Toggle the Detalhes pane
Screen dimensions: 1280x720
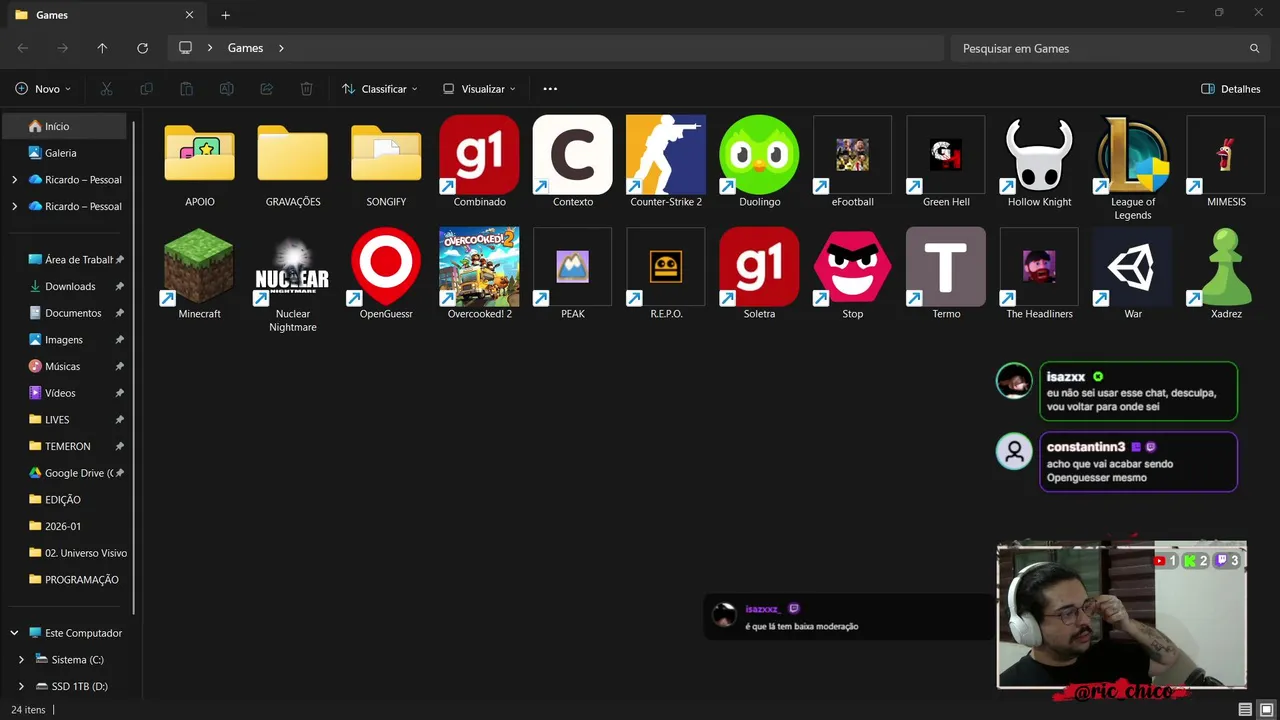(1230, 89)
